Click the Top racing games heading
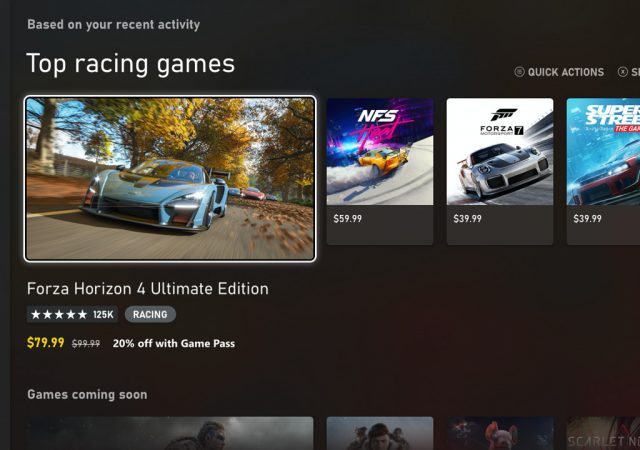This screenshot has height=450, width=640. point(131,64)
